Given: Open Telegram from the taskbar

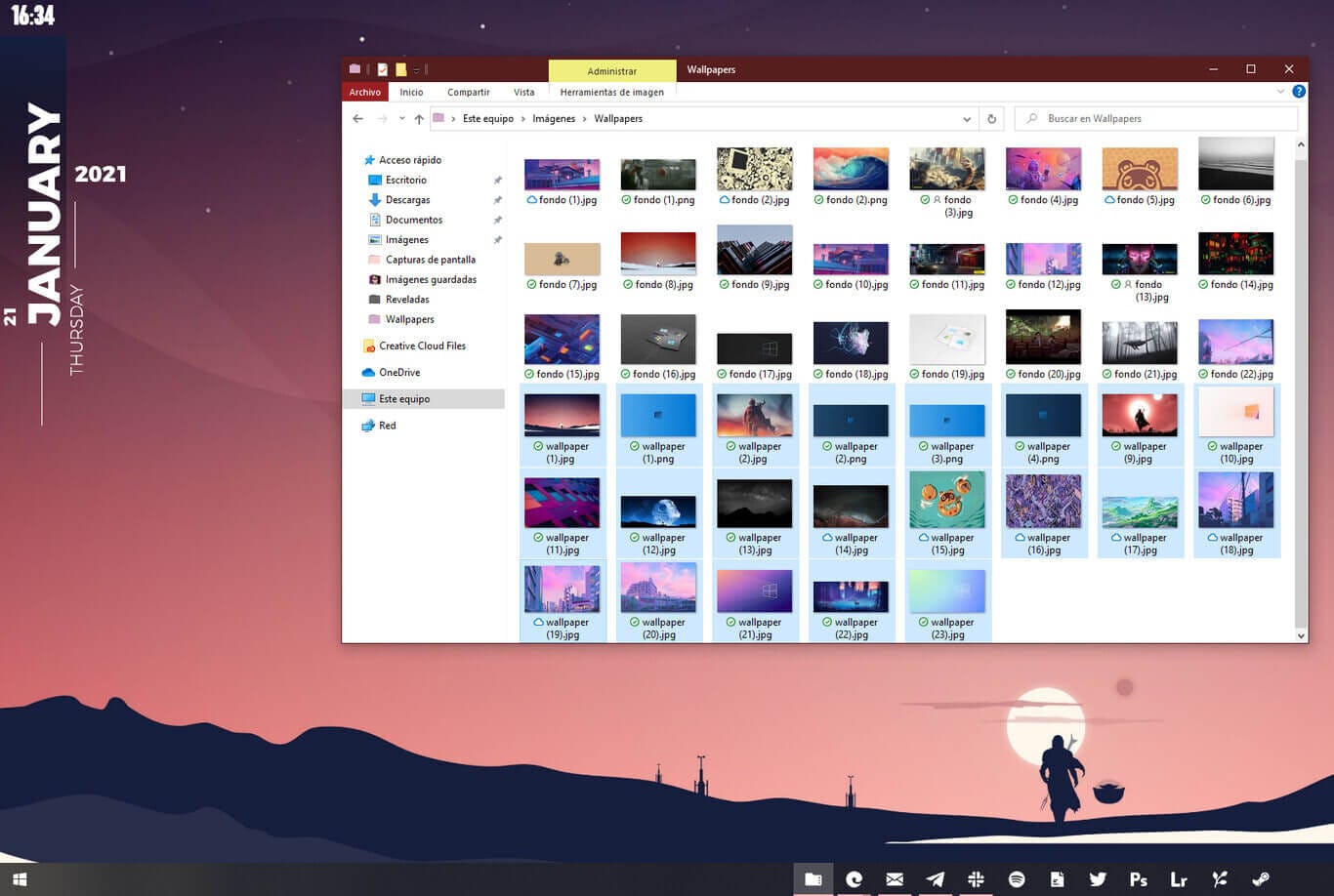Looking at the screenshot, I should point(934,878).
